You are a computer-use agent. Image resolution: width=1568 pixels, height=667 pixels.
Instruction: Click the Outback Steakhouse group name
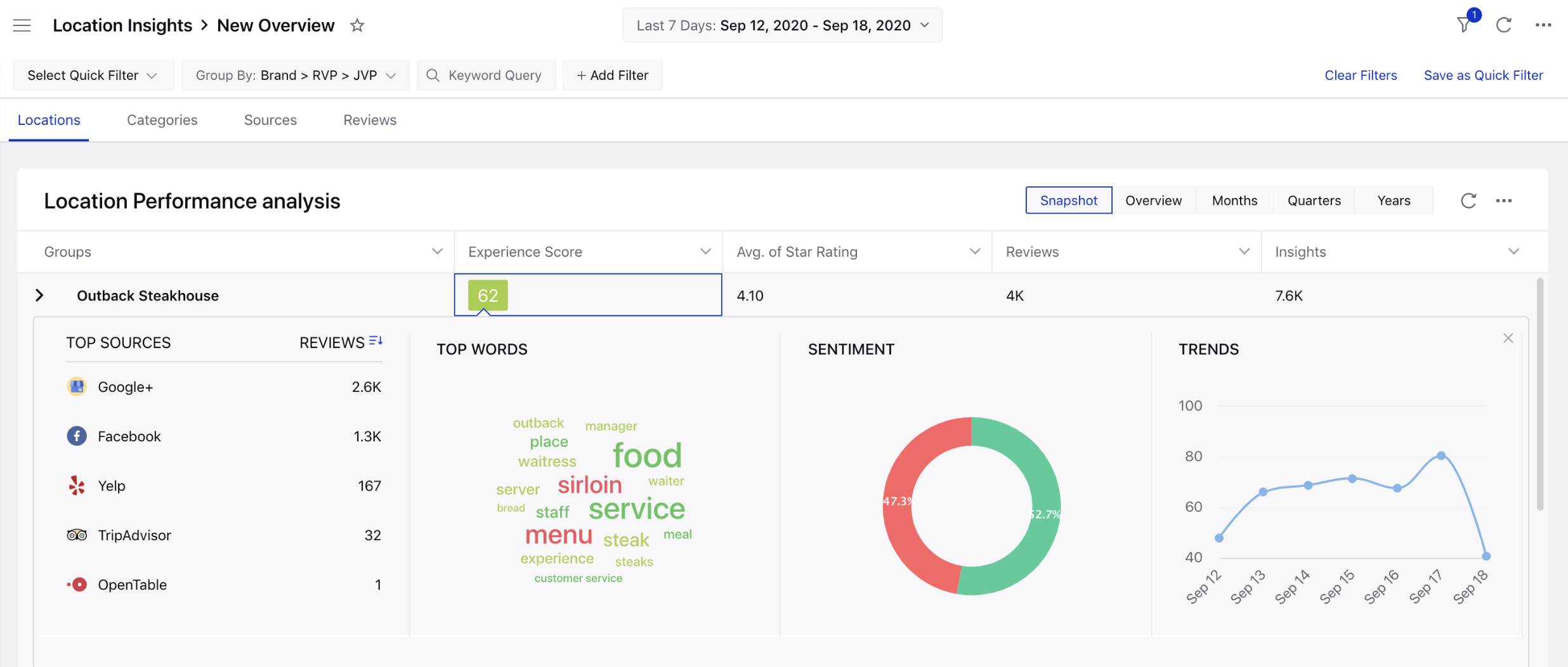(148, 295)
